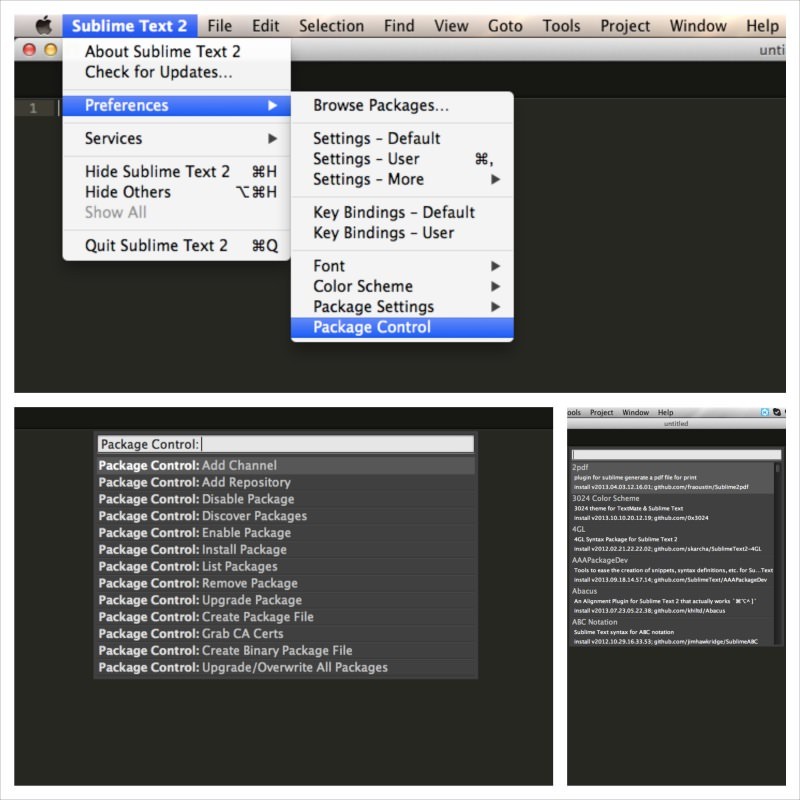This screenshot has width=800, height=800.
Task: Select Check for Updates menu entry
Action: click(177, 72)
